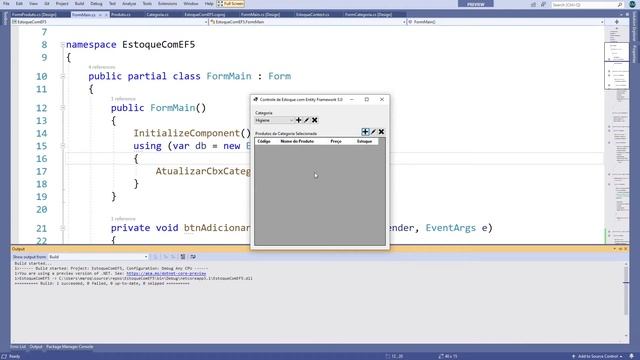Open the aka.ms dotnet-core-preview link in Output
This screenshot has width=640, height=360.
point(166,273)
